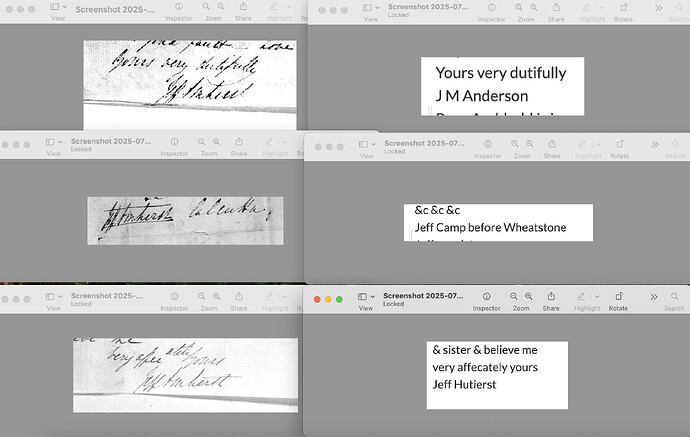Zoom in within handwritten 'very affec' window
Viewport: 690px width, 437px height.
(217, 296)
